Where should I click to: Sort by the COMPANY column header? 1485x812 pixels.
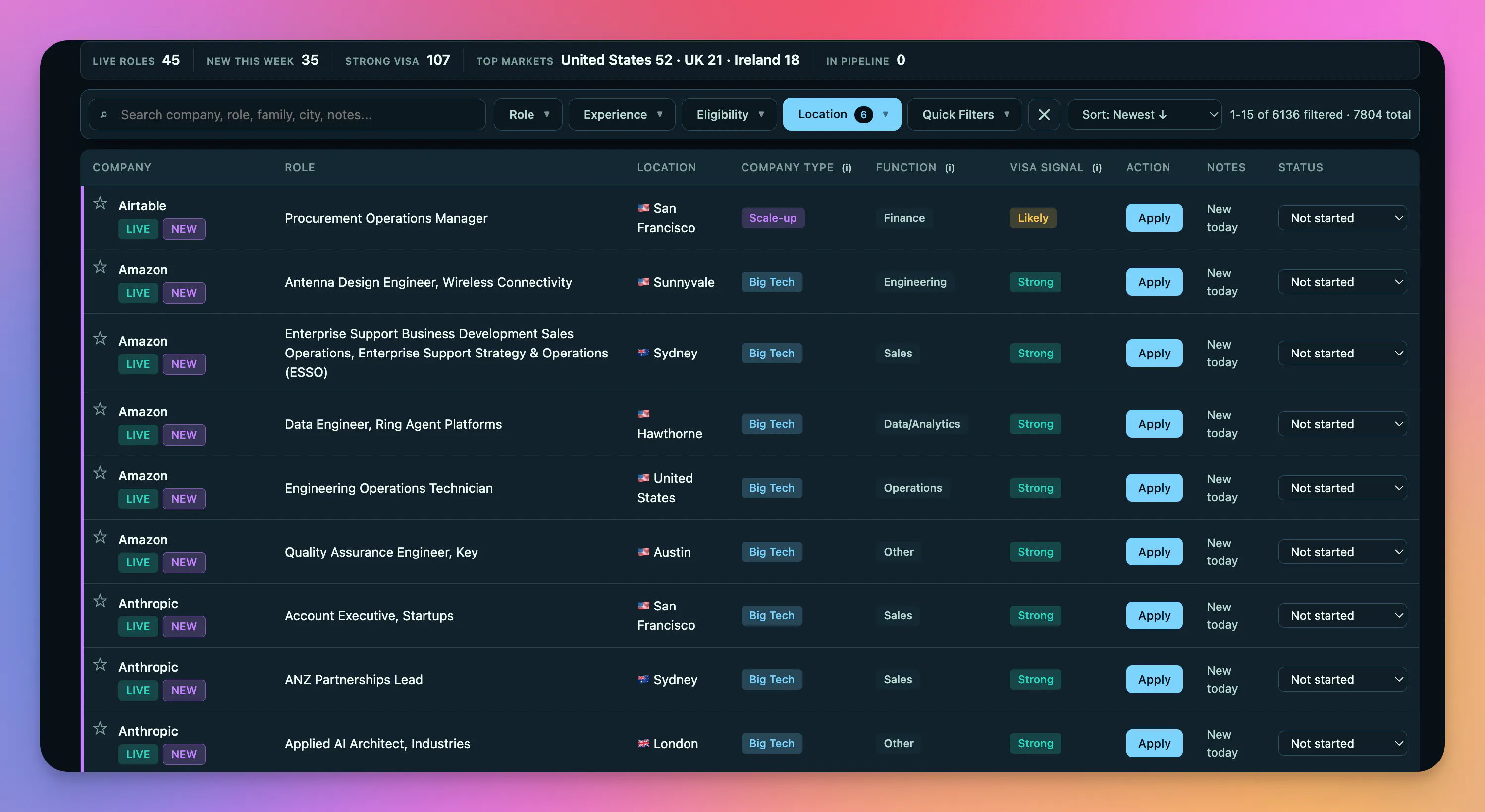[x=122, y=168]
